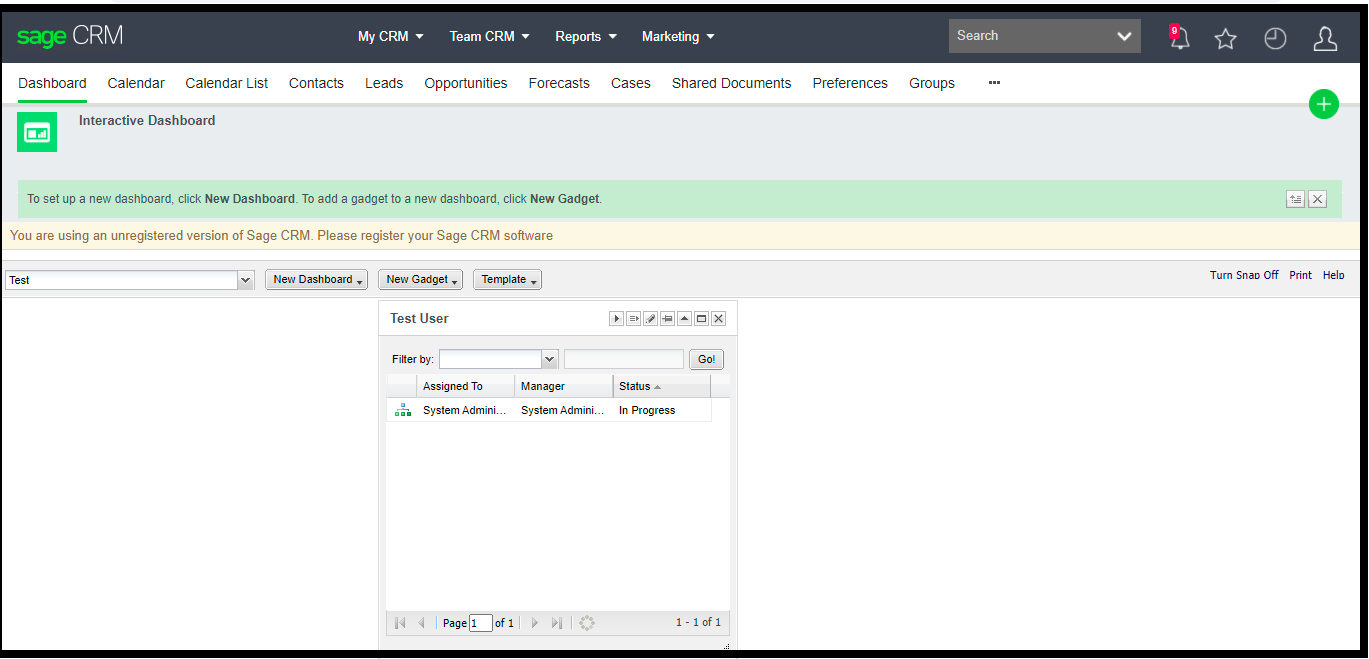The image size is (1369, 659).
Task: Collapse the green help banner
Action: (1295, 199)
